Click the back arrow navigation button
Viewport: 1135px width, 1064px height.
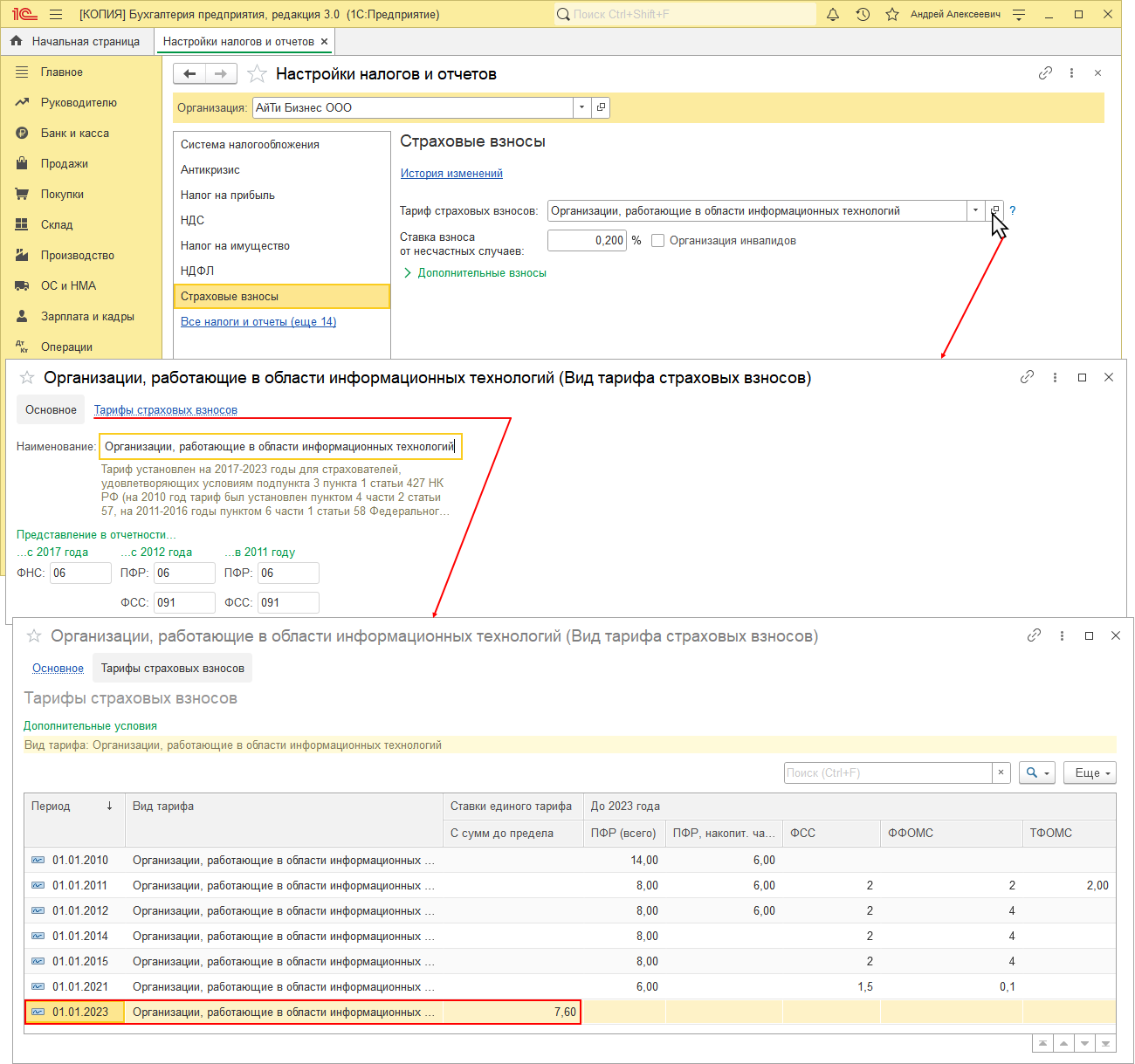pyautogui.click(x=189, y=74)
